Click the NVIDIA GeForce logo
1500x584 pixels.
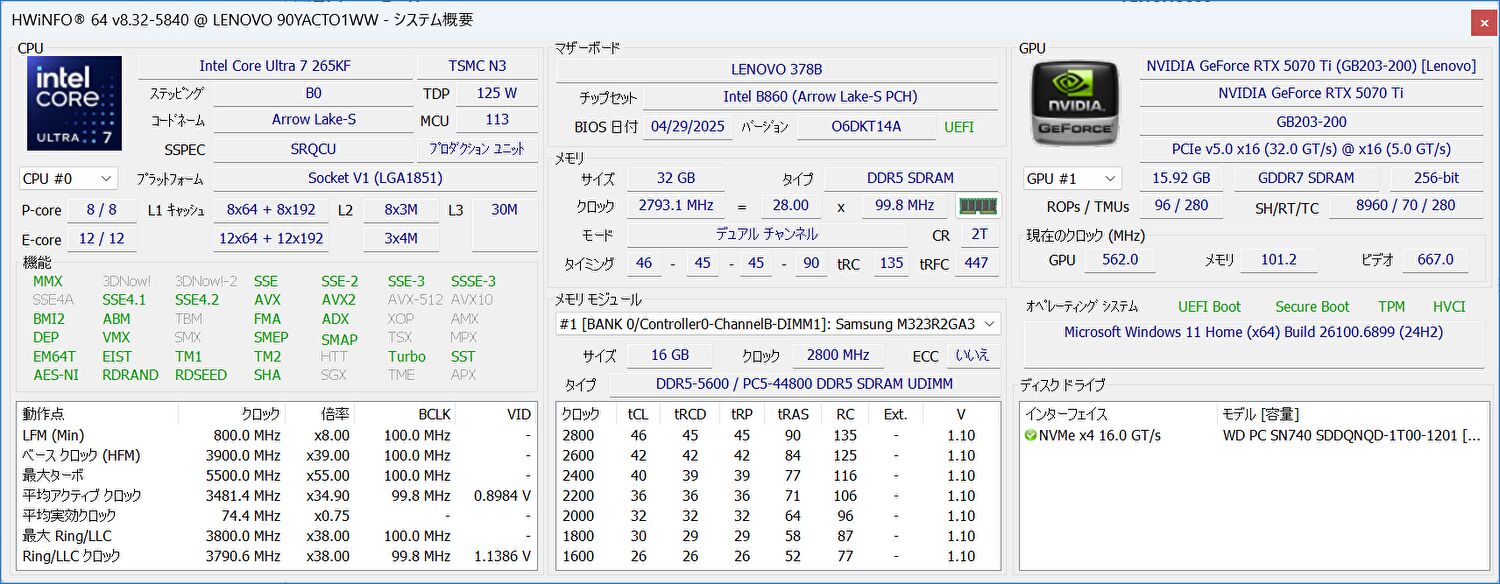pos(1075,104)
